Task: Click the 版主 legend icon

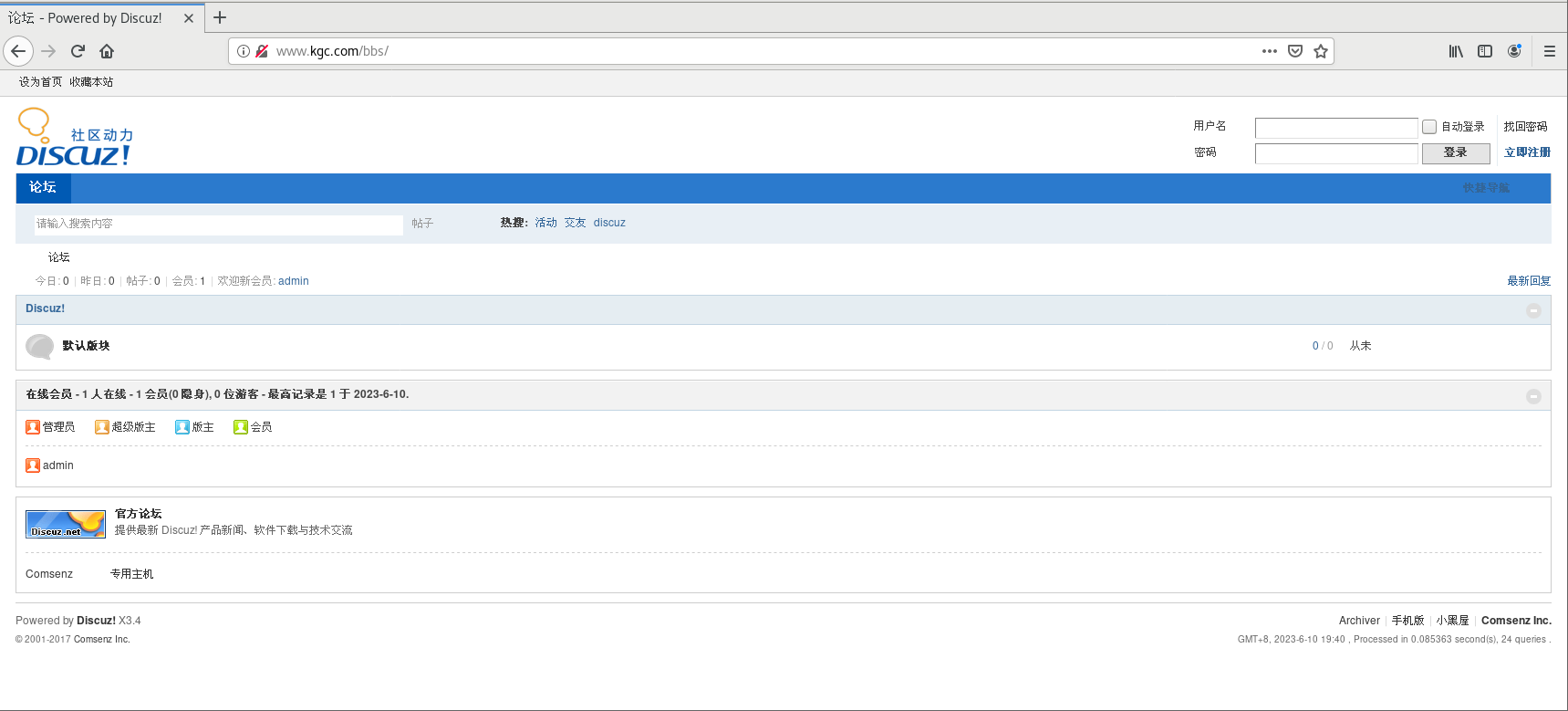Action: point(182,427)
